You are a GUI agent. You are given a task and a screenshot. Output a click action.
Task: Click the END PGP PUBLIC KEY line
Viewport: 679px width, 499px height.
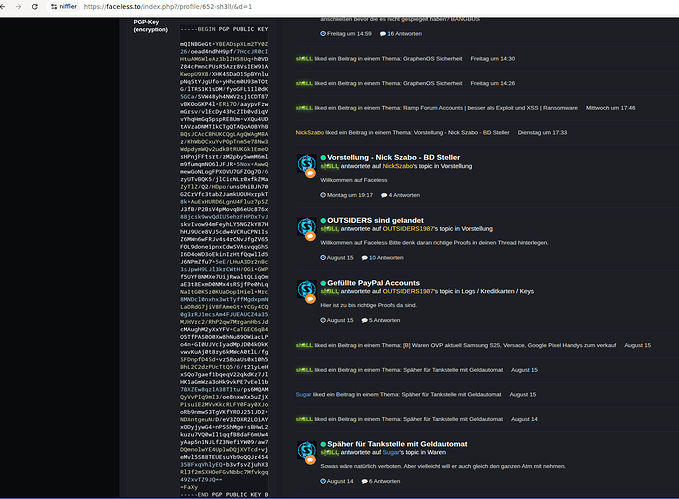[224, 495]
